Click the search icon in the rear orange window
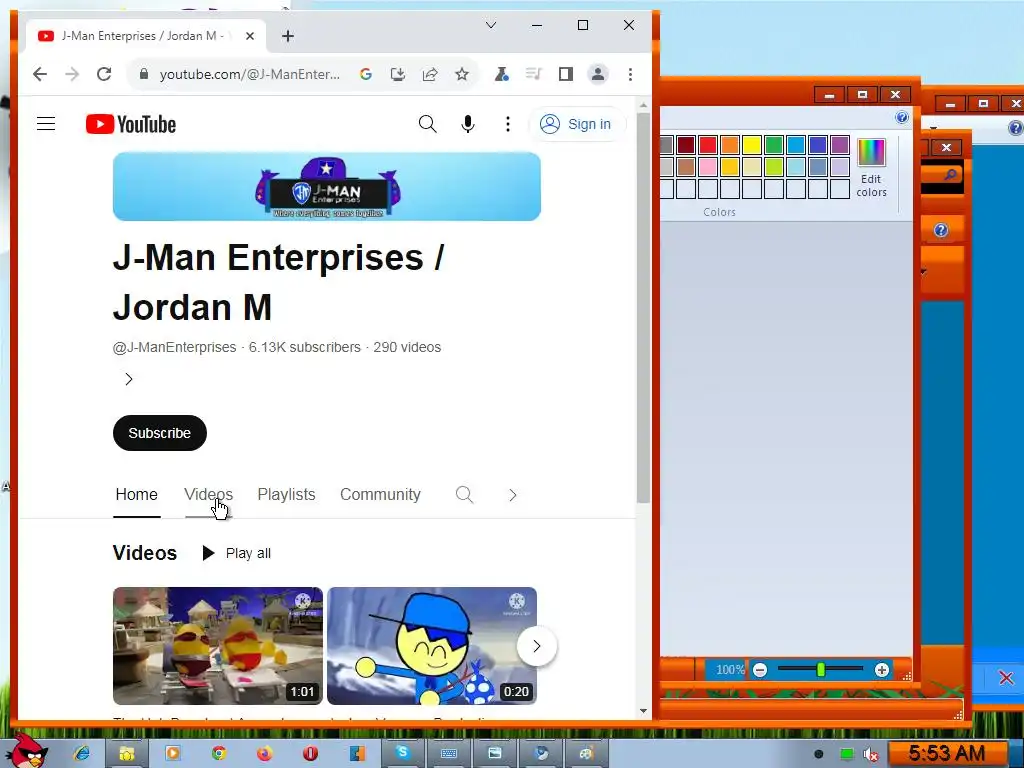The height and width of the screenshot is (768, 1024). click(x=951, y=174)
